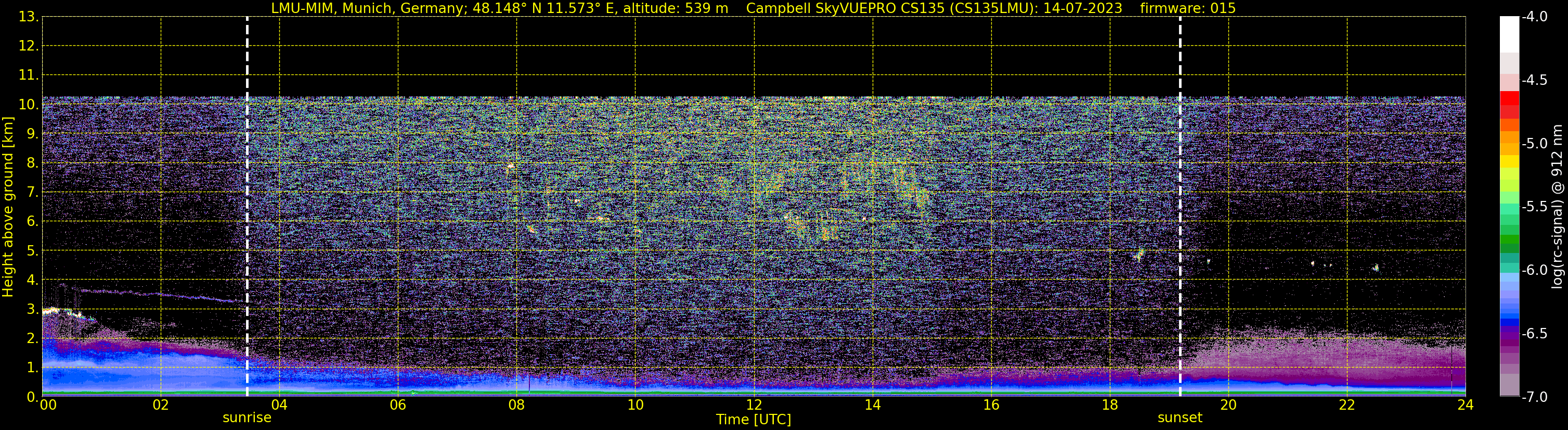Click the '4.' tick on the height axis
Screen dimensions: 1568x430
click(x=32, y=280)
